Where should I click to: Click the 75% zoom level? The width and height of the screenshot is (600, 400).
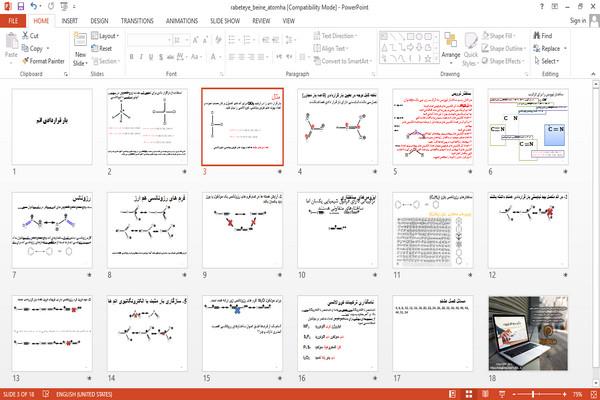click(x=577, y=394)
